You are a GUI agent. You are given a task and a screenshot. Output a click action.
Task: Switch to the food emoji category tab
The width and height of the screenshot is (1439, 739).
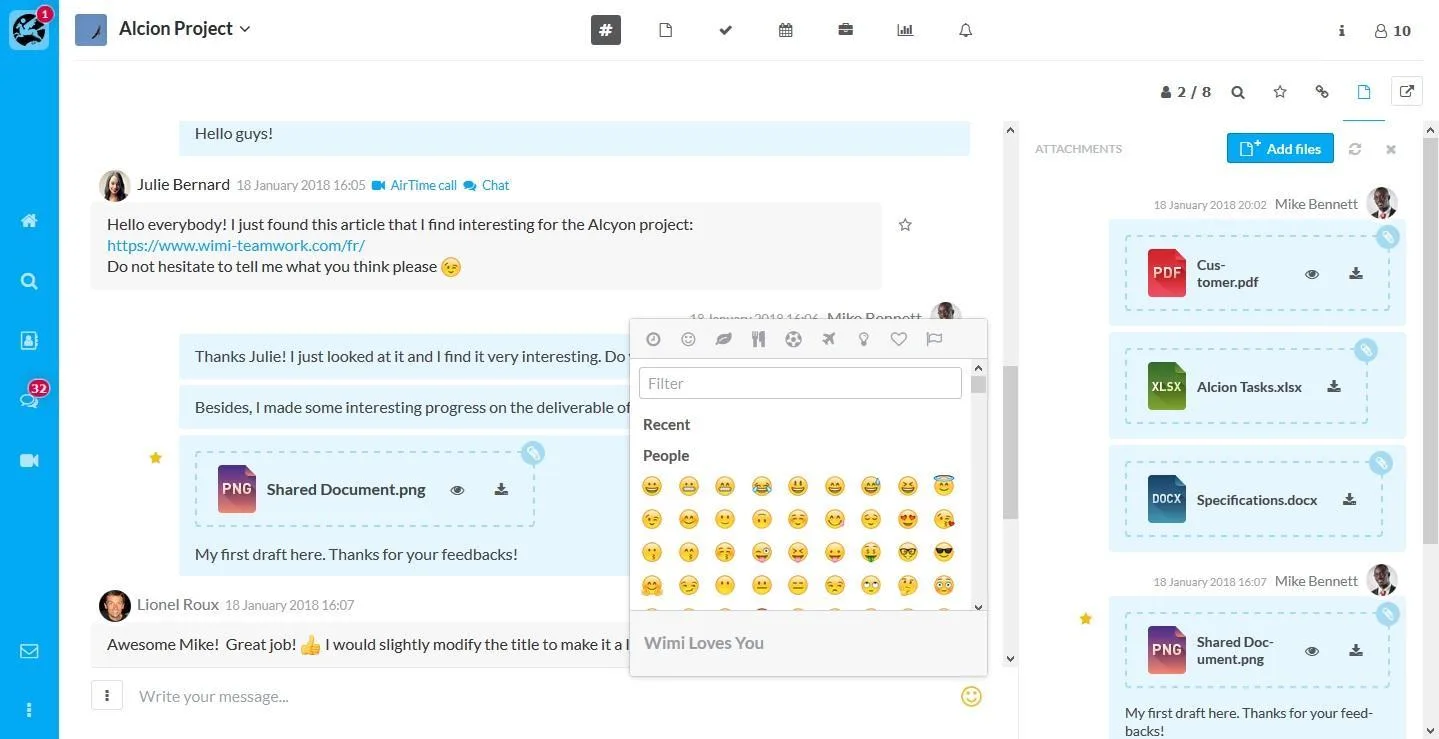(x=759, y=339)
